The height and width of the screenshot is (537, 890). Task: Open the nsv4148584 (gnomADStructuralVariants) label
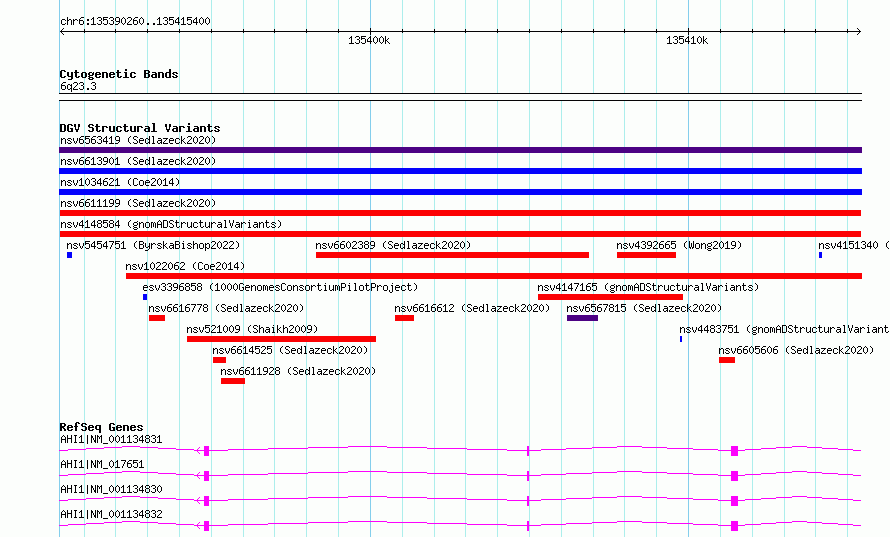click(171, 224)
